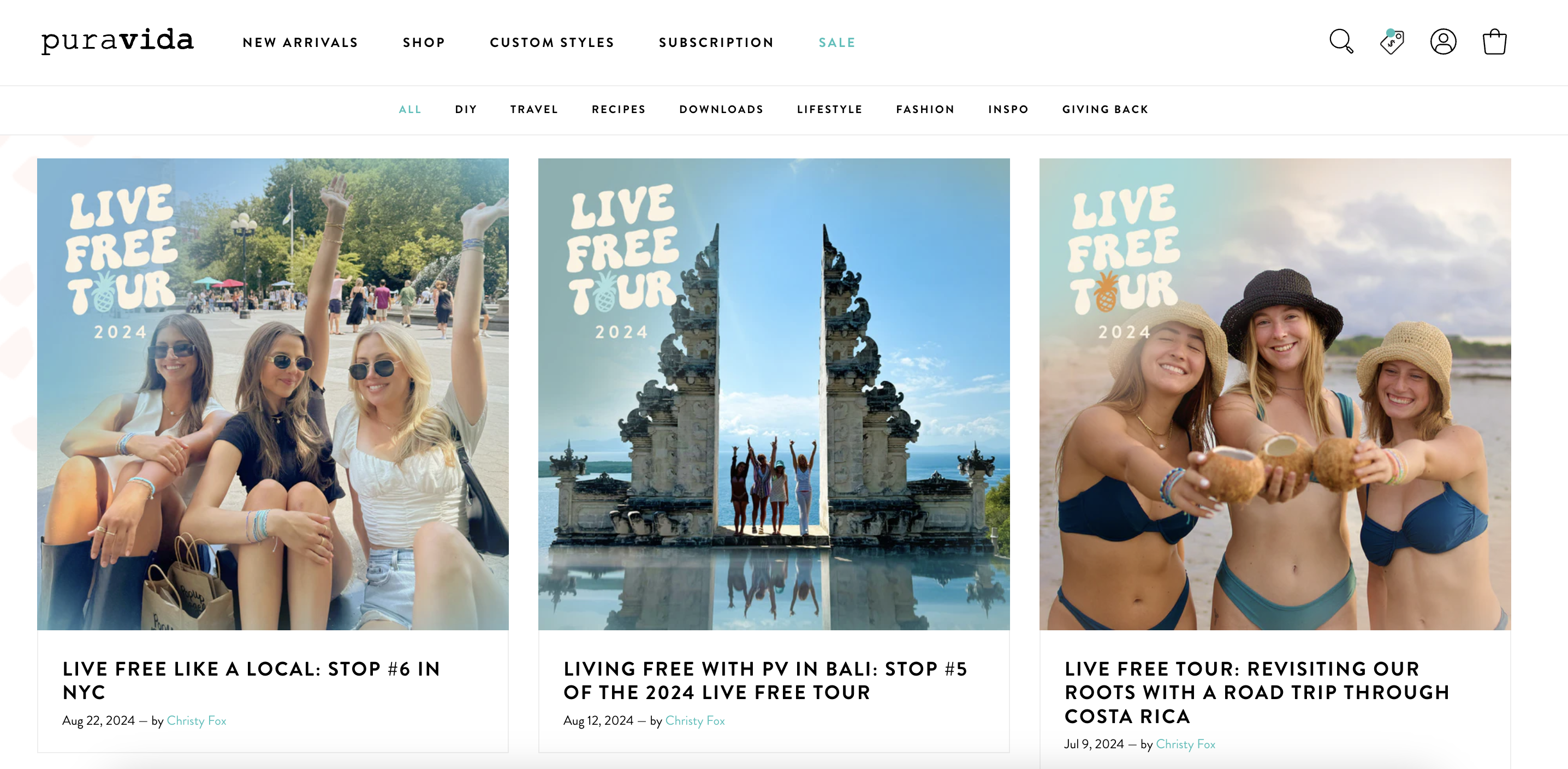Open the NYC Live Free Tour thumbnail

(272, 394)
